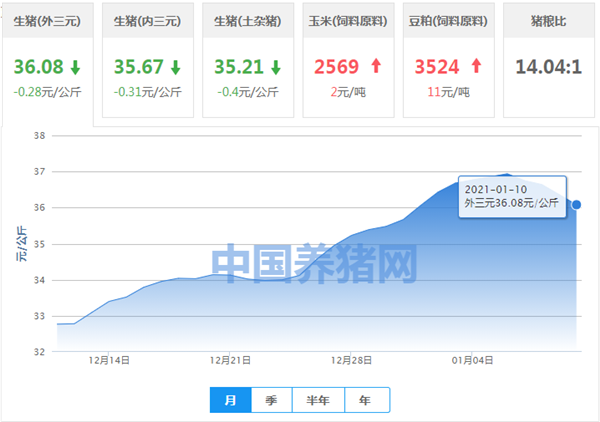Image resolution: width=600 pixels, height=422 pixels.
Task: Open the 猪粮比 ratio card
Action: click(x=549, y=60)
